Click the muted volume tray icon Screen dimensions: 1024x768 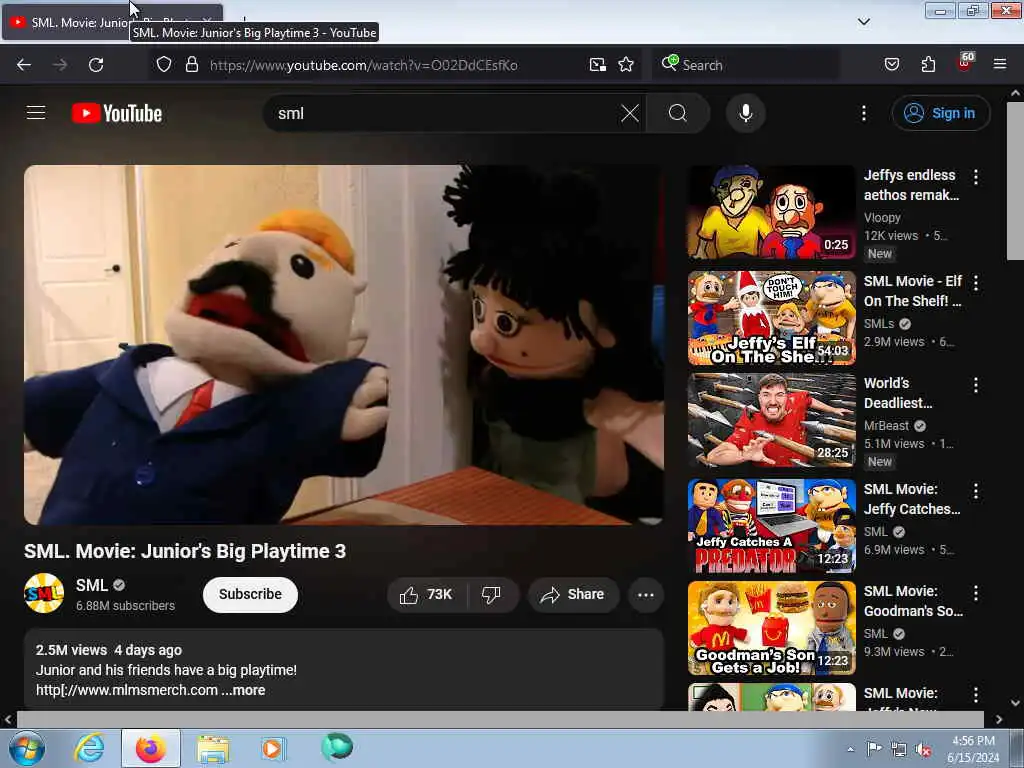pyautogui.click(x=923, y=750)
